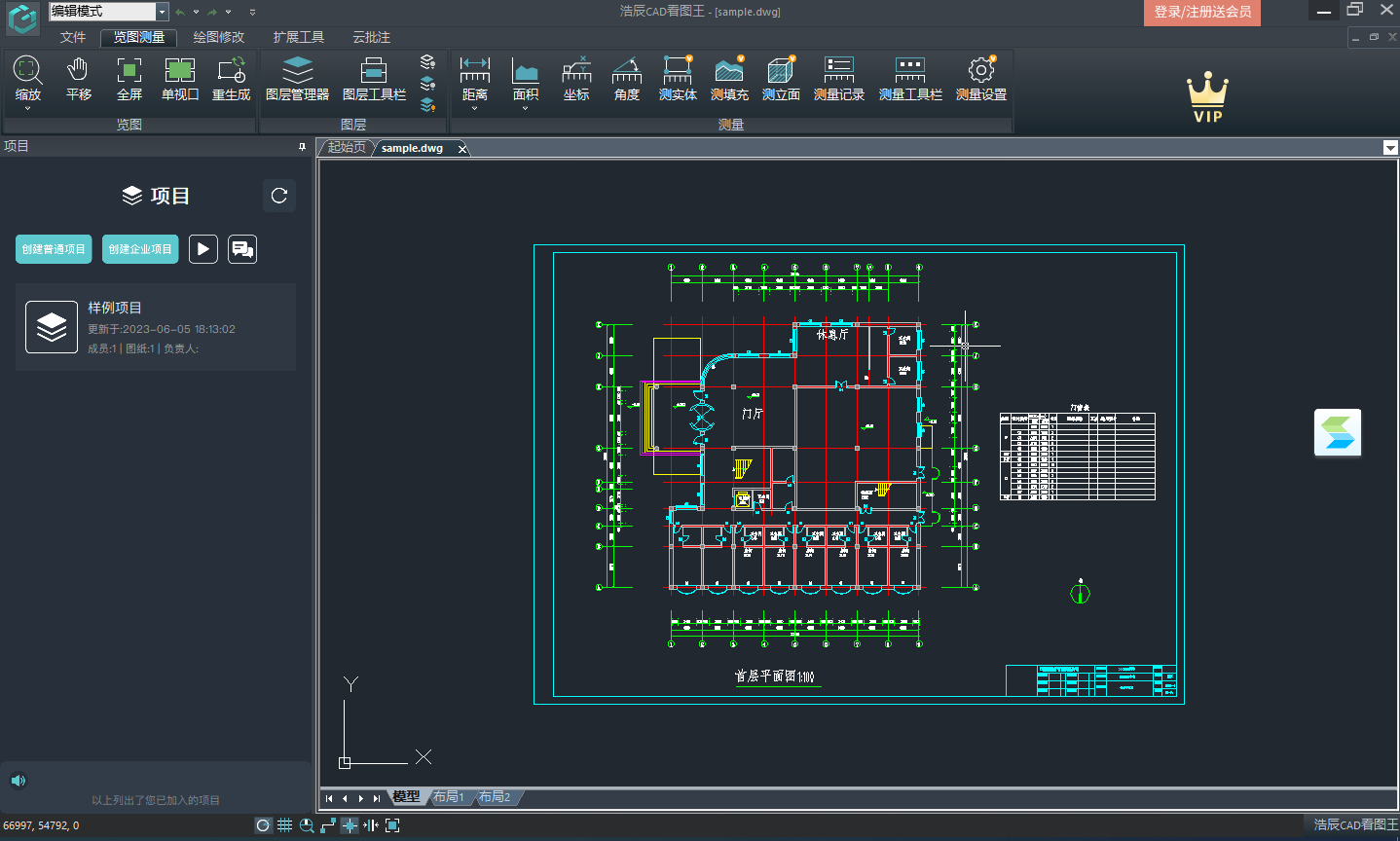Toggle ortho mode in status bar
This screenshot has height=841, width=1400.
(328, 825)
